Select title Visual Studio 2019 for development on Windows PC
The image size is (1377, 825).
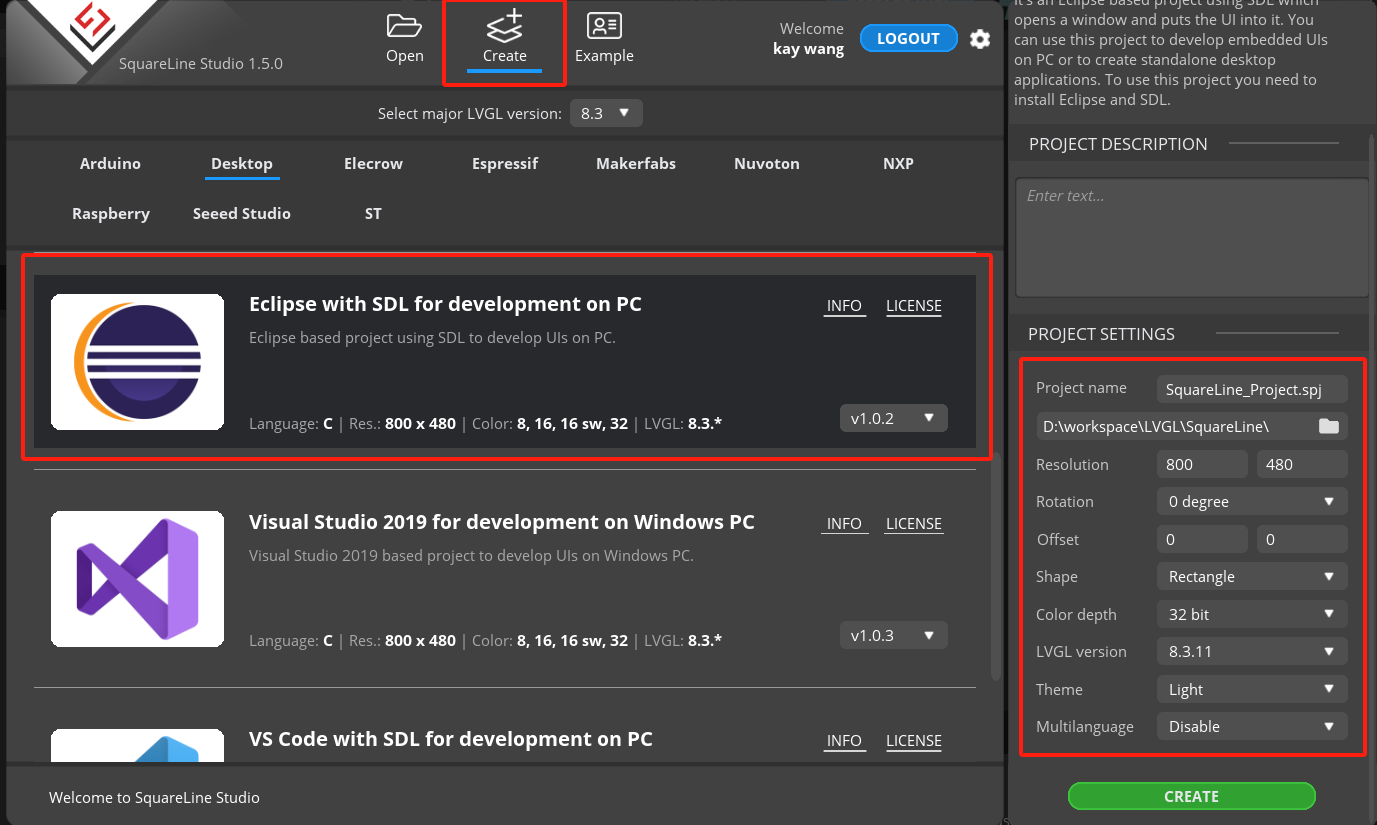502,522
